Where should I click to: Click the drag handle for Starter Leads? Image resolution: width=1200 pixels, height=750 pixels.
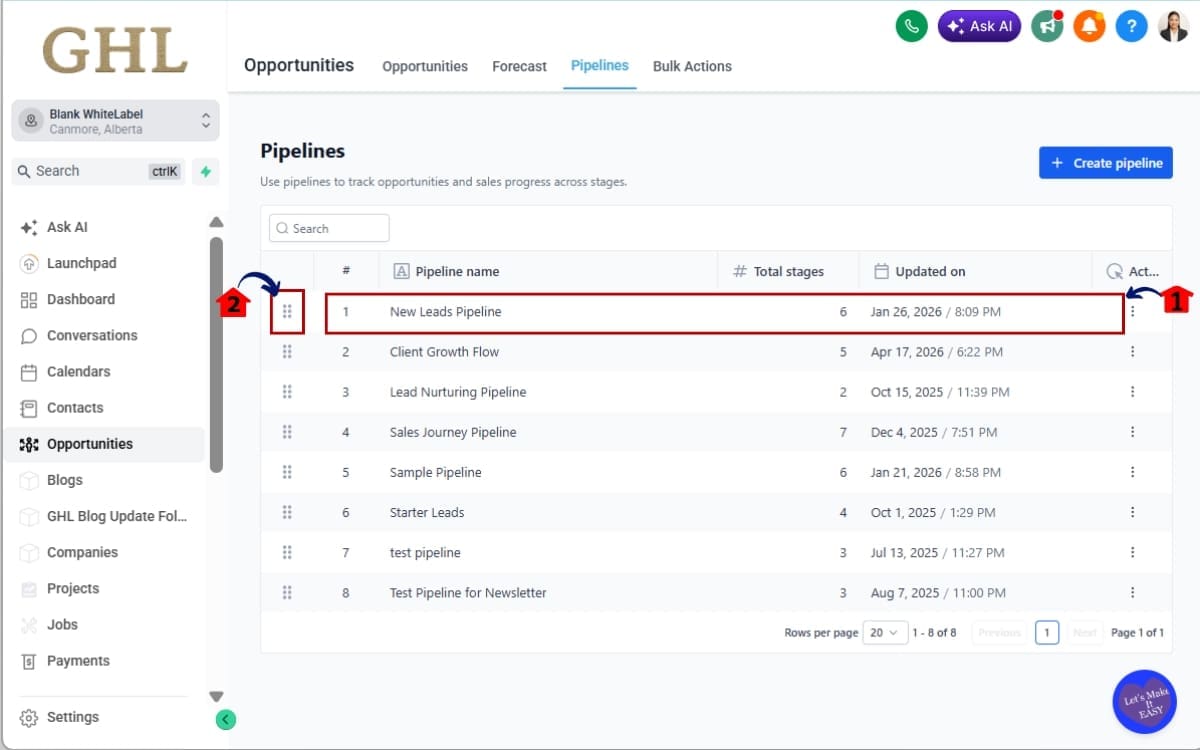287,512
